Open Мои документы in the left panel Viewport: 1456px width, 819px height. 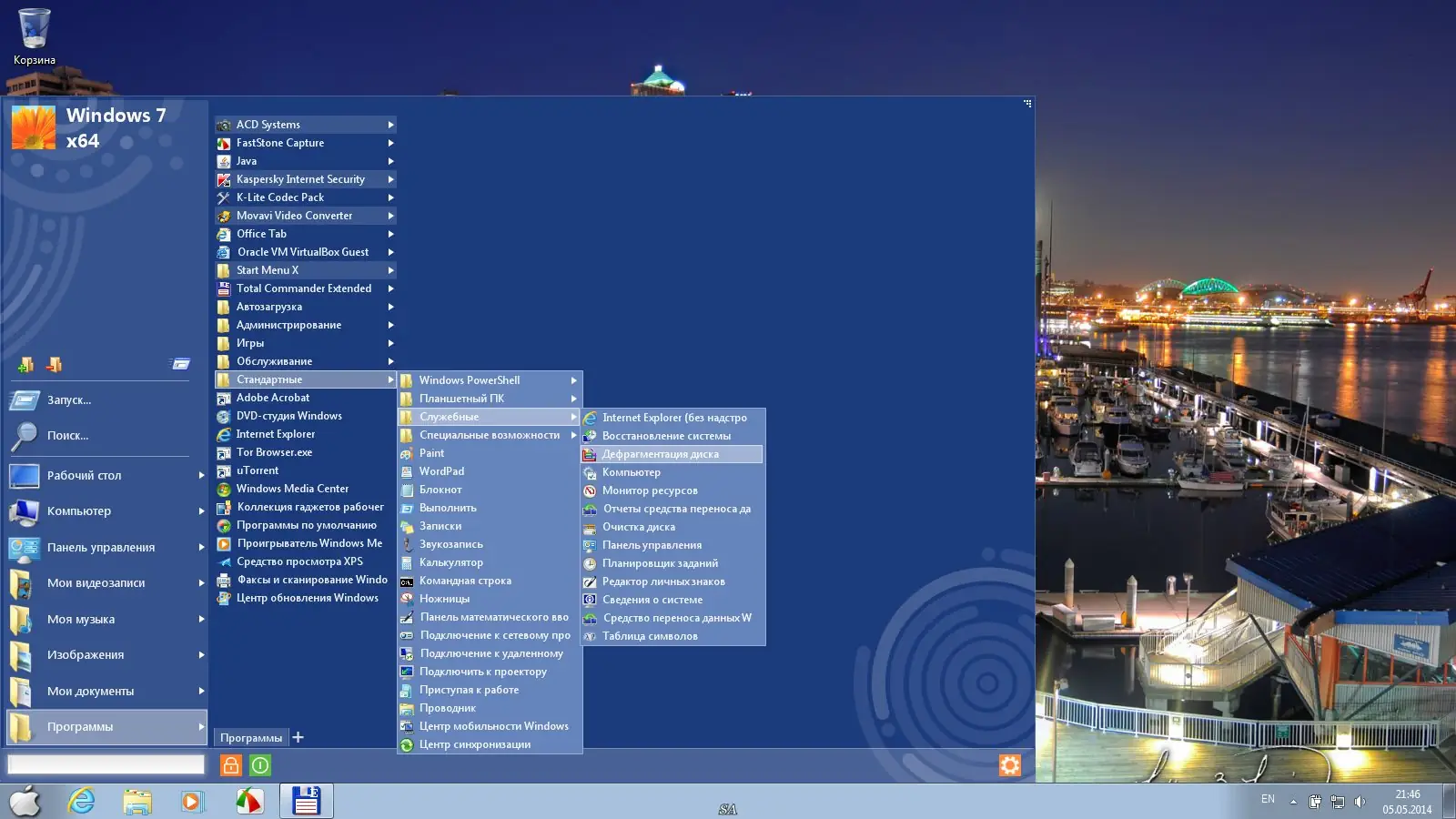[106, 691]
